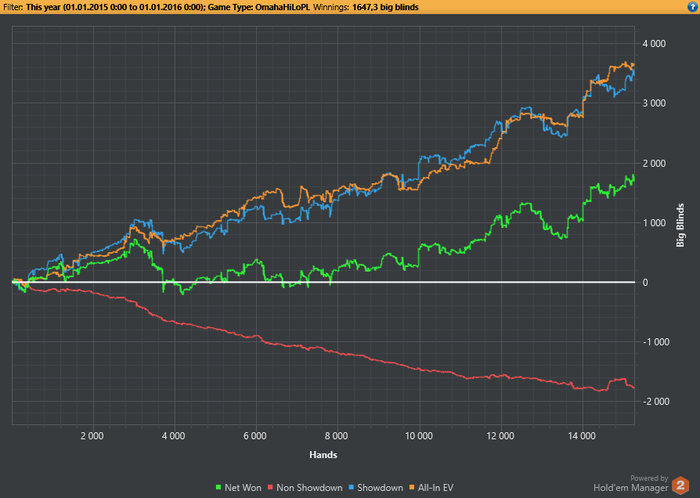Click the 6 000 x-axis label
Viewport: 700px width, 498px height.
(255, 436)
